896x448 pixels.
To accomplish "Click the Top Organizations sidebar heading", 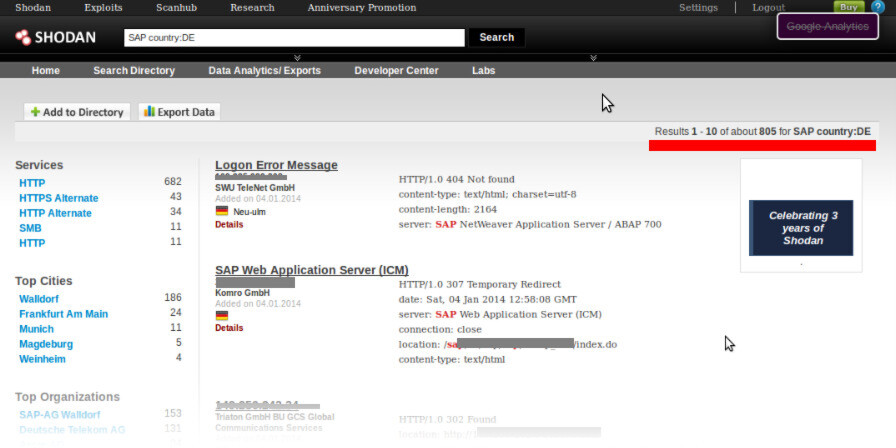I will coord(67,397).
